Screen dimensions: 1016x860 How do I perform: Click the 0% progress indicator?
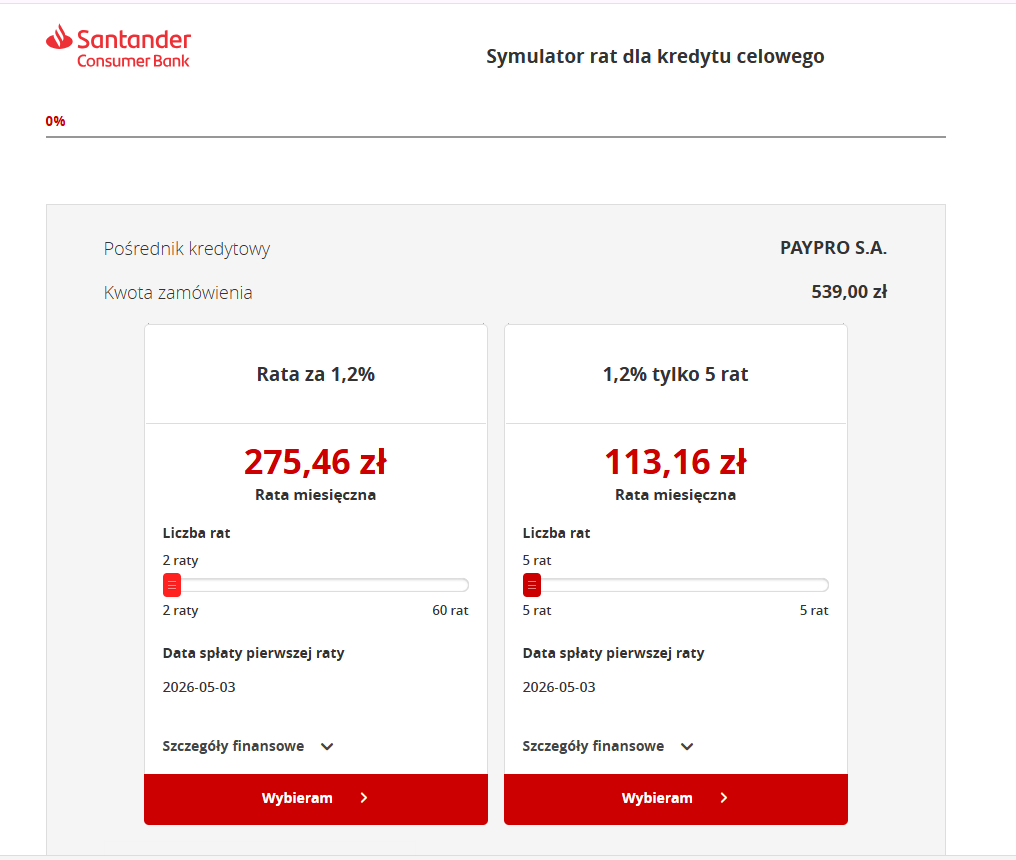55,121
